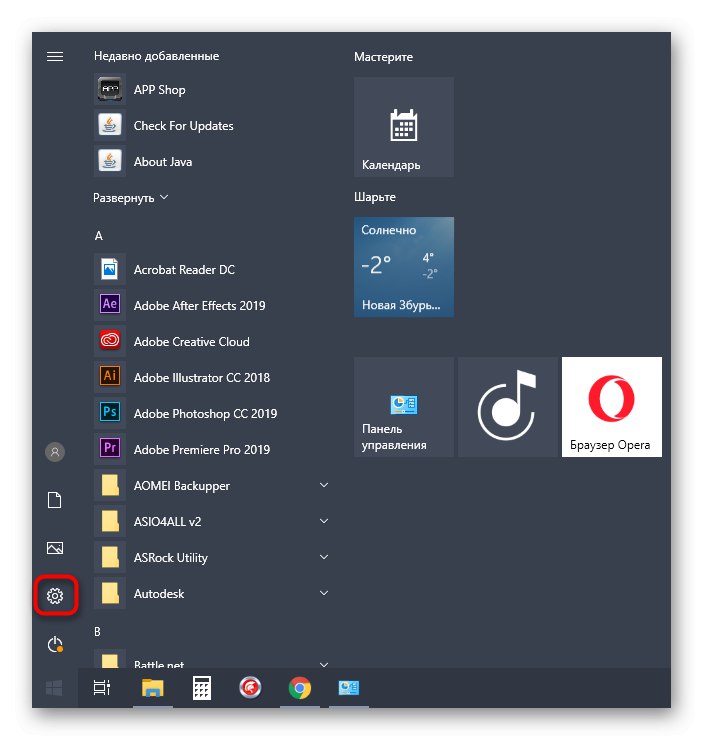Screen dimensions: 703x740
Task: Launch Adobe After Effects 2019
Action: (211, 305)
